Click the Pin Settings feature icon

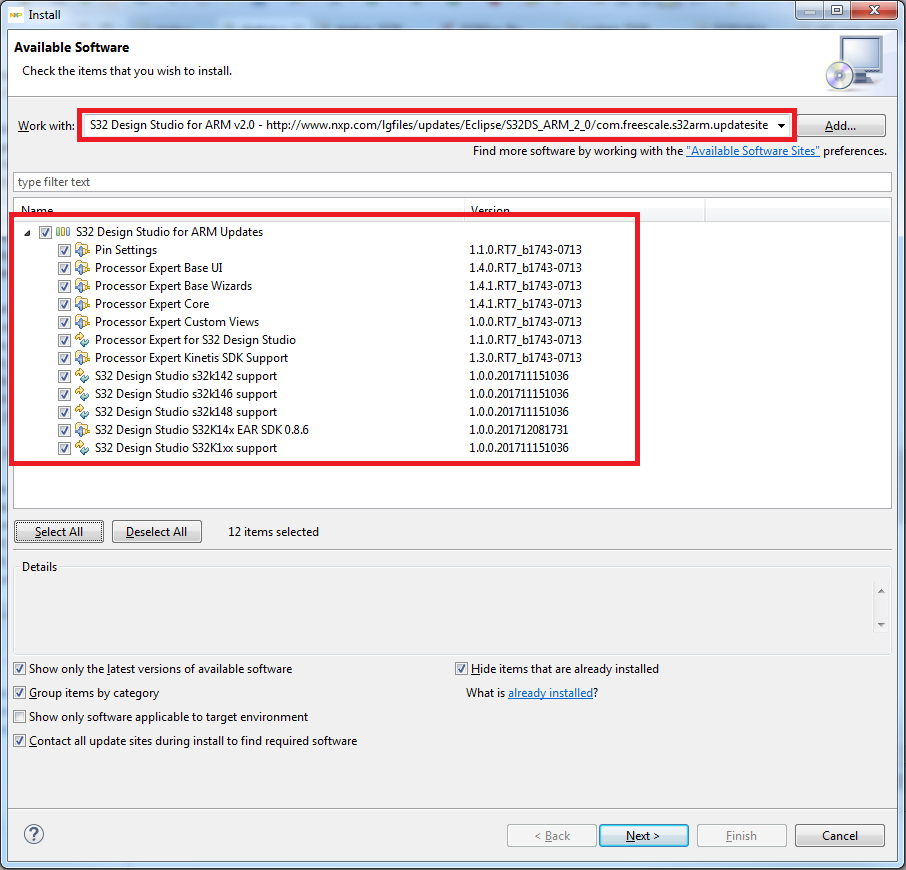pos(83,250)
